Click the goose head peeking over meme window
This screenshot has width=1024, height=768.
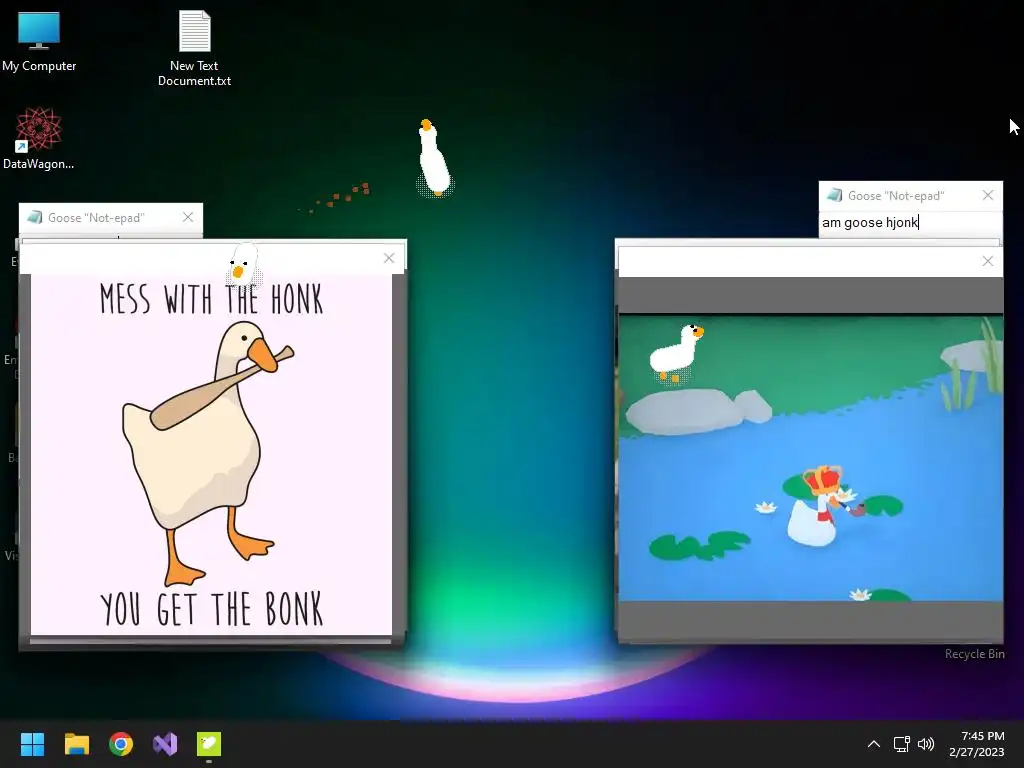[x=243, y=264]
